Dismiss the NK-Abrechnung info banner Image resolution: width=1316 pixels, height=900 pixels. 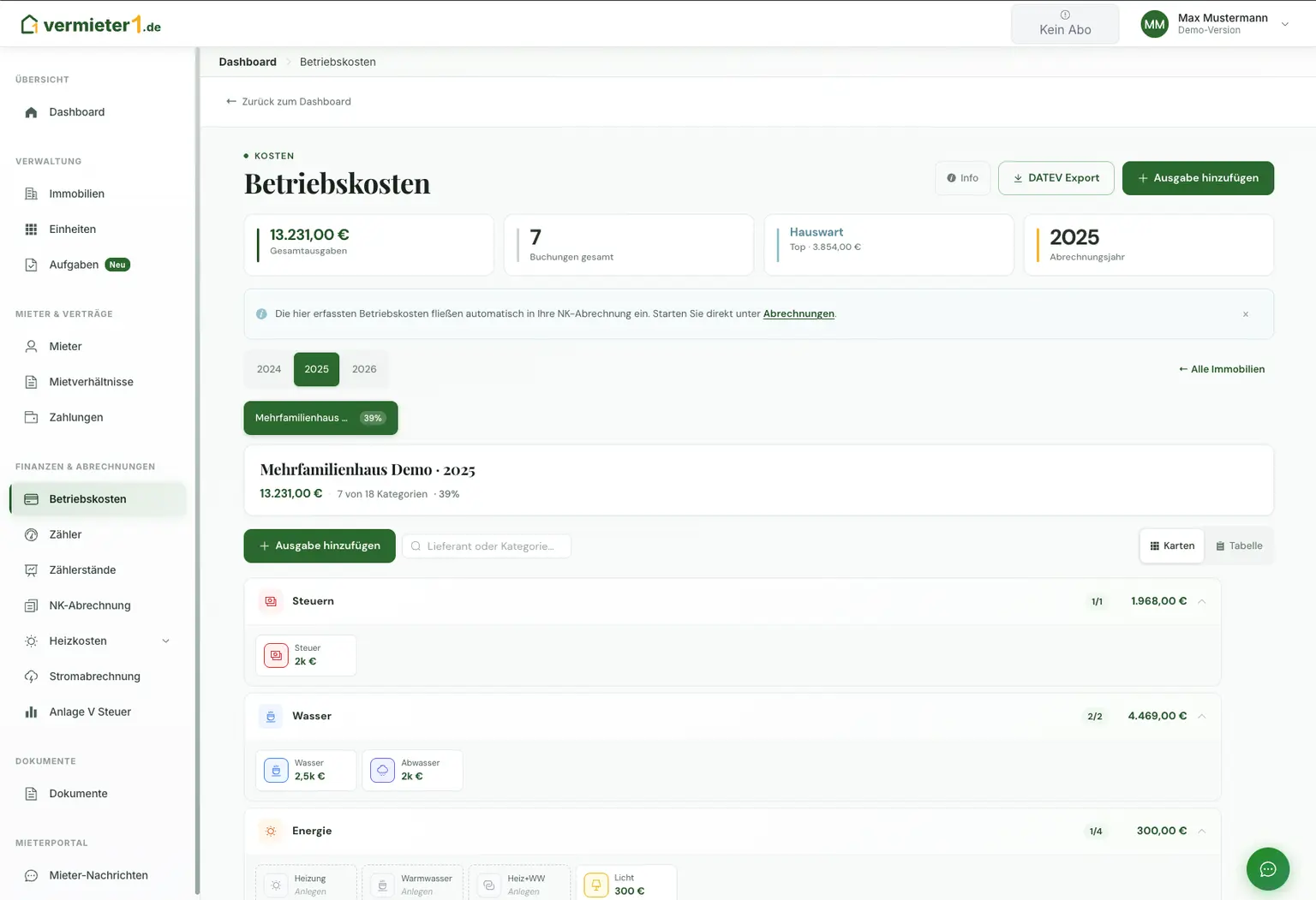coord(1246,314)
